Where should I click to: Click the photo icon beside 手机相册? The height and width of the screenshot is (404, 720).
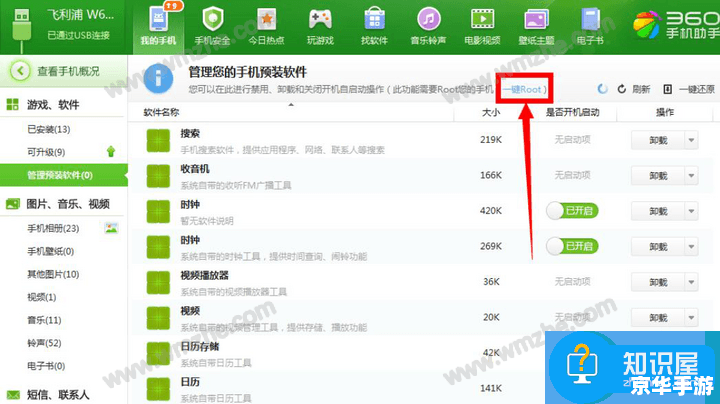click(x=111, y=228)
